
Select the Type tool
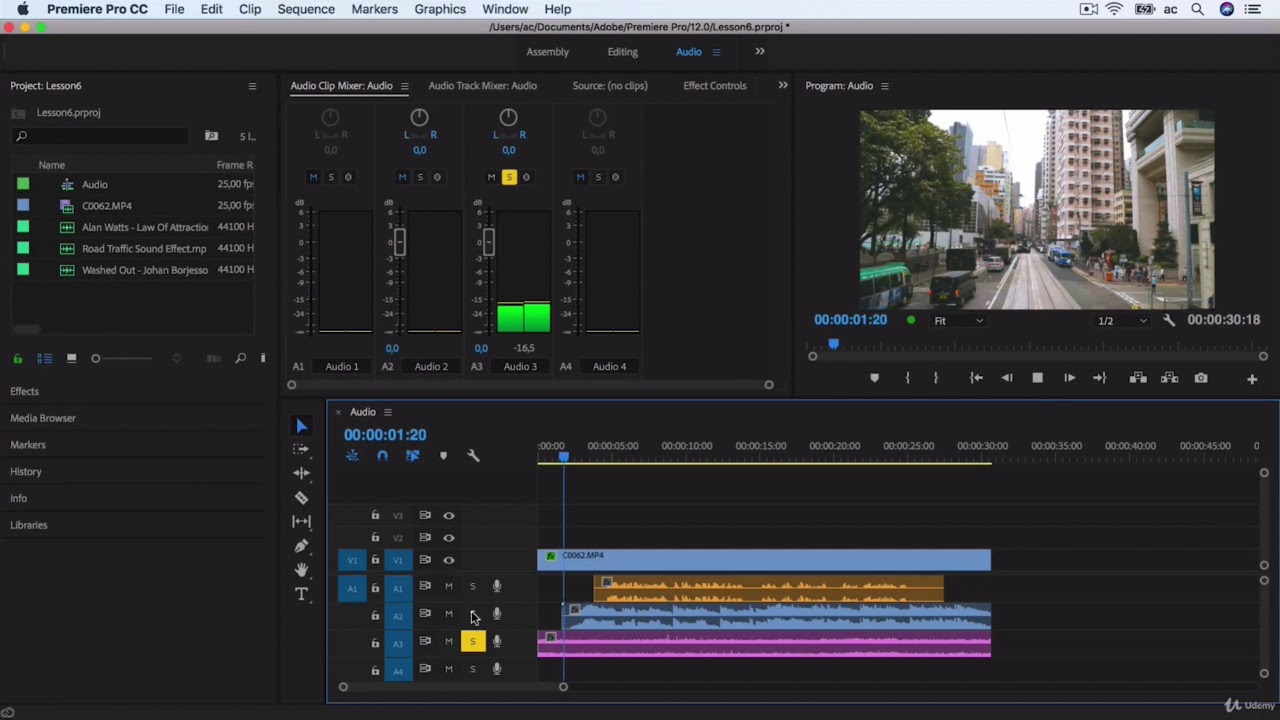tap(301, 594)
